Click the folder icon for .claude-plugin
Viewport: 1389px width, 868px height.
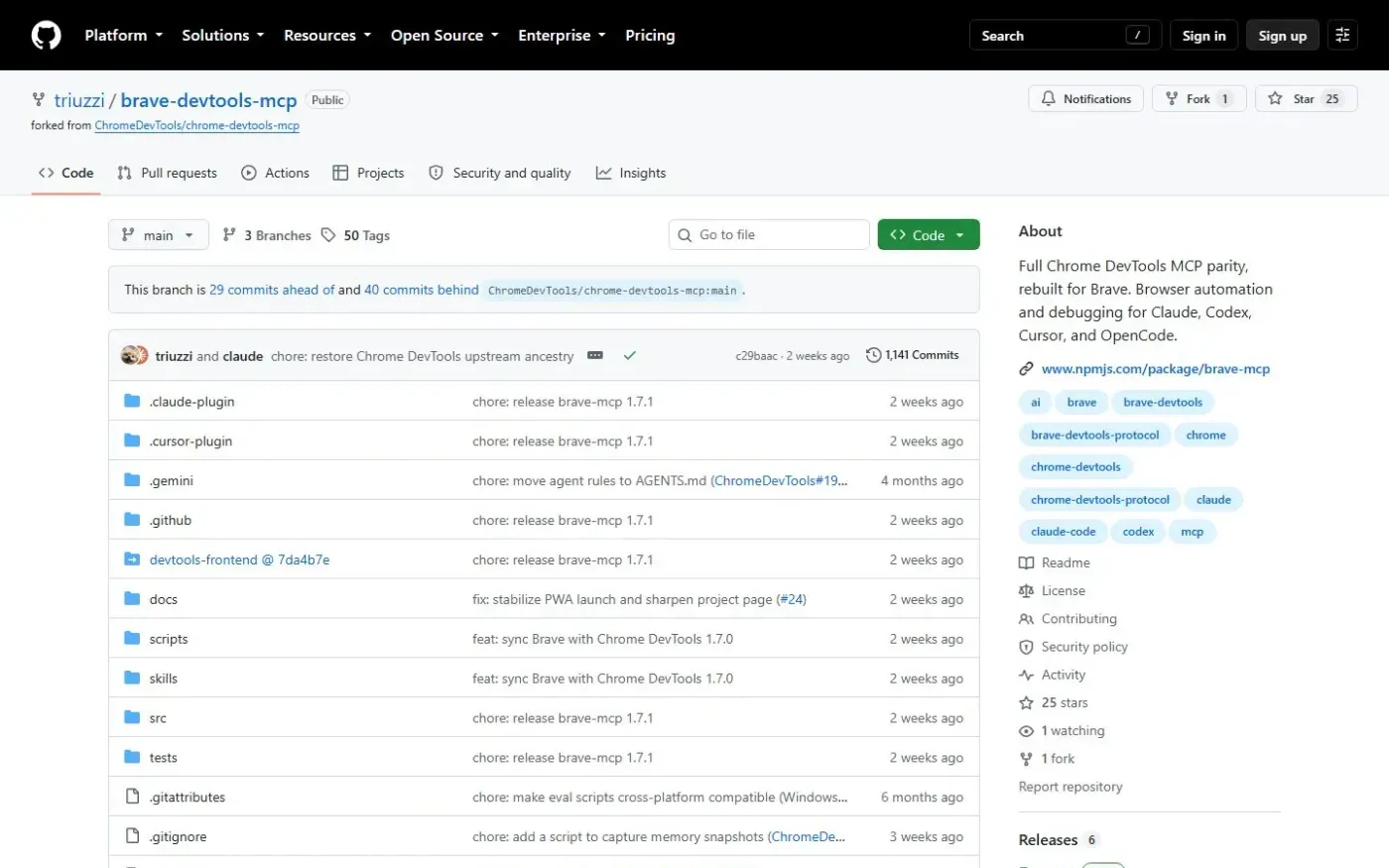point(132,401)
